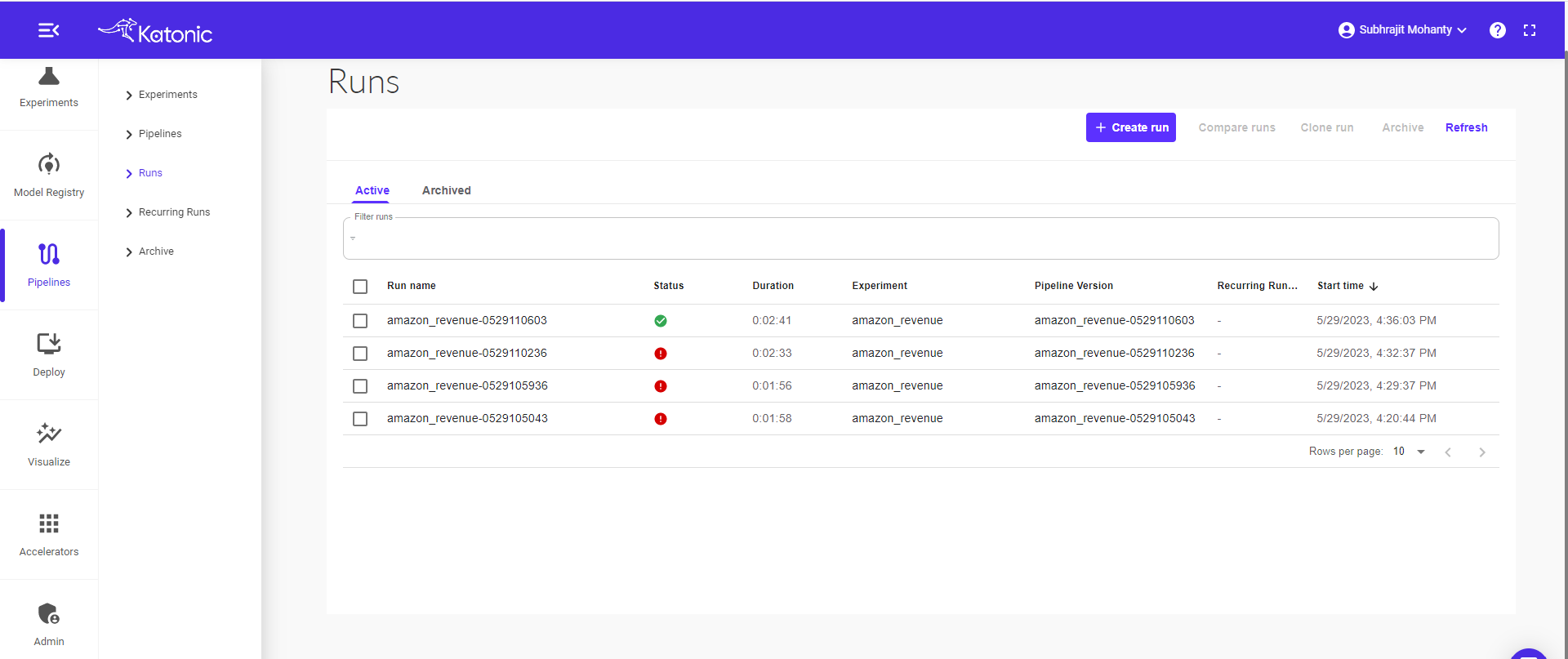Click red failed status of run 0529105936
Viewport: 1568px width, 659px height.
pos(661,386)
